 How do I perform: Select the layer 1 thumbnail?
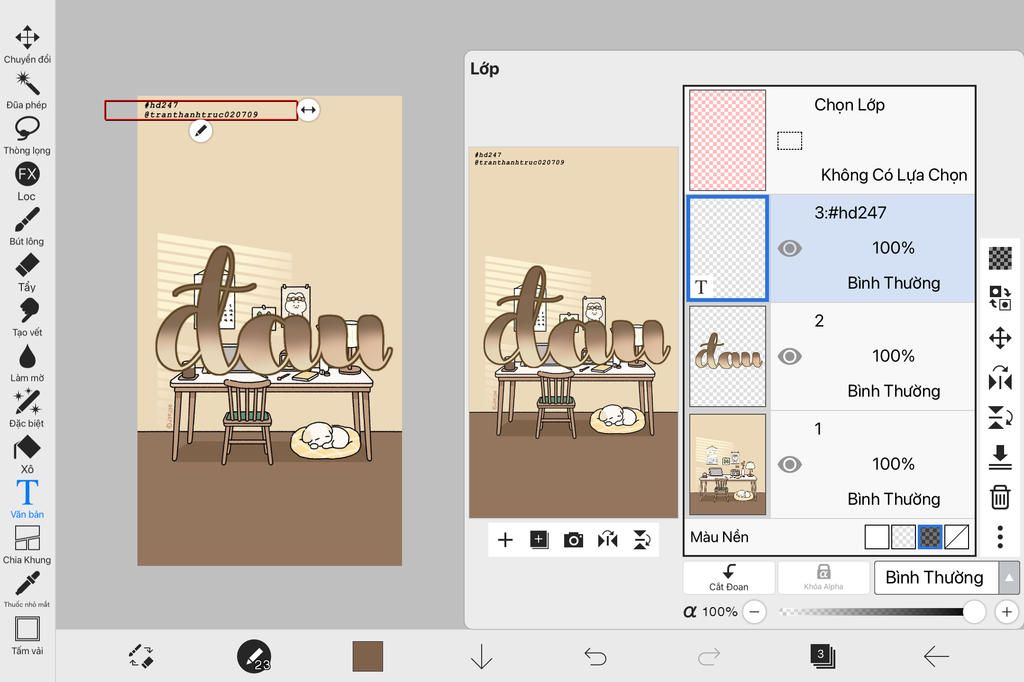coord(728,464)
